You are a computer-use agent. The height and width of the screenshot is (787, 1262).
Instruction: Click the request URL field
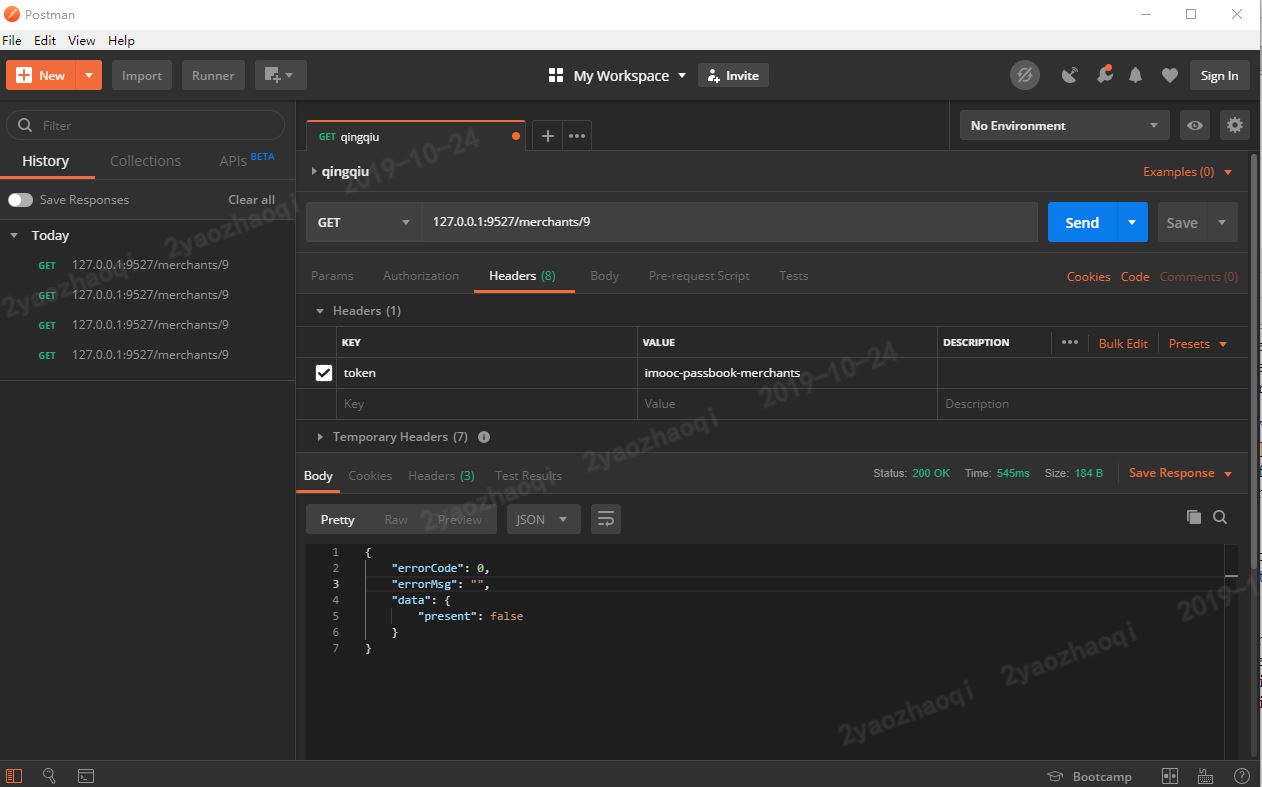pos(729,222)
